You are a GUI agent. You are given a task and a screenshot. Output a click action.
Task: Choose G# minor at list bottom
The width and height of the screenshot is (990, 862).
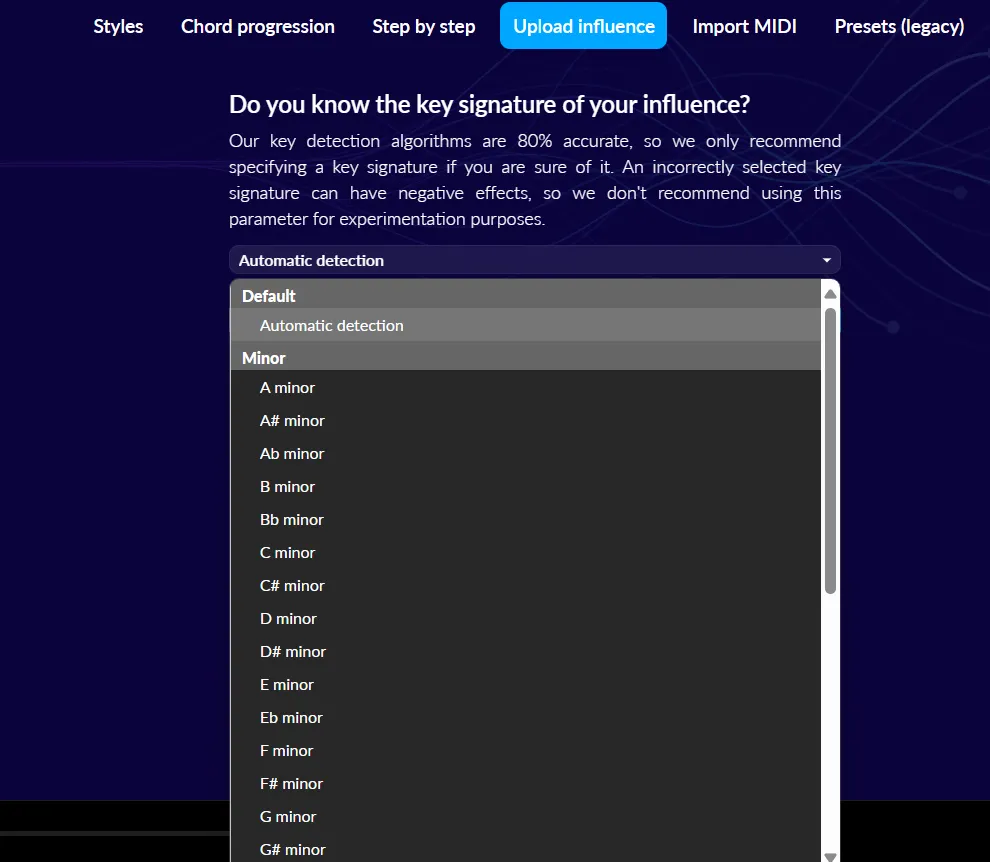click(x=292, y=849)
